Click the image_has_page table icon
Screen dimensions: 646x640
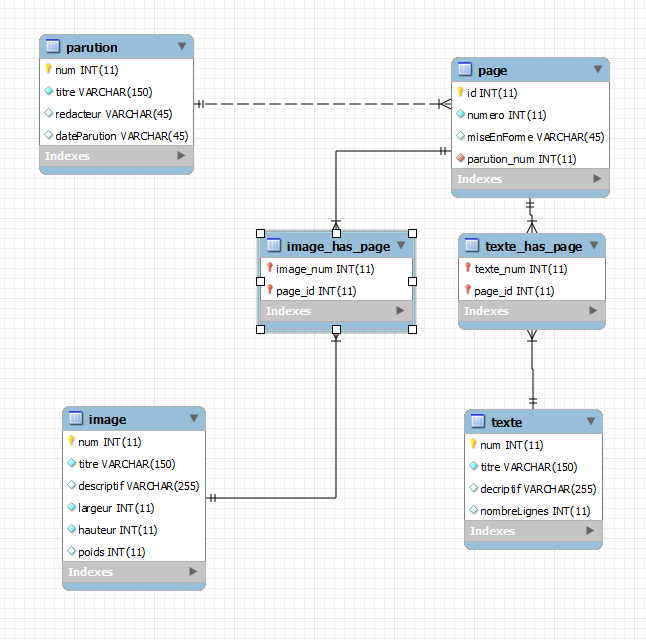pyautogui.click(x=273, y=246)
